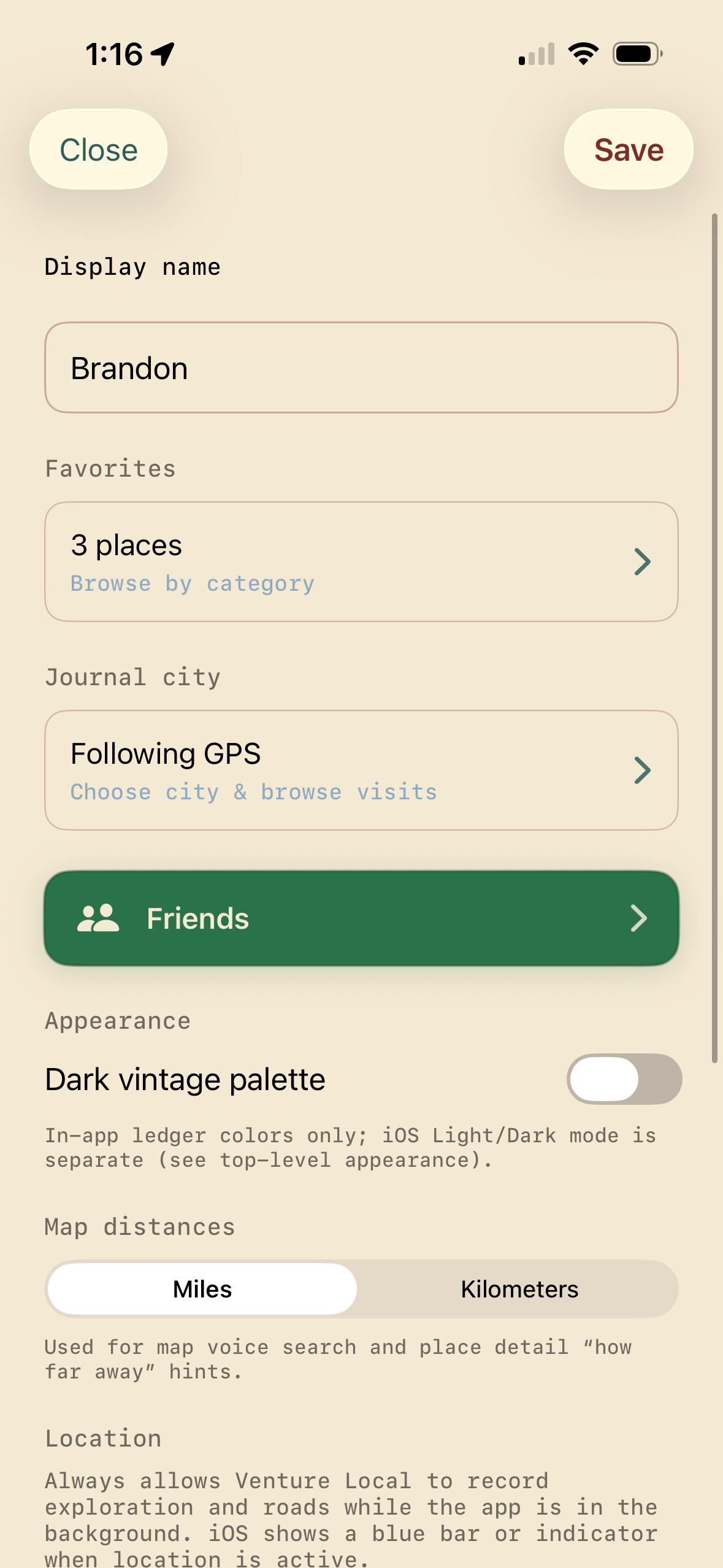Image resolution: width=723 pixels, height=1568 pixels.
Task: Expand the Favorites row chevron
Action: tap(642, 561)
